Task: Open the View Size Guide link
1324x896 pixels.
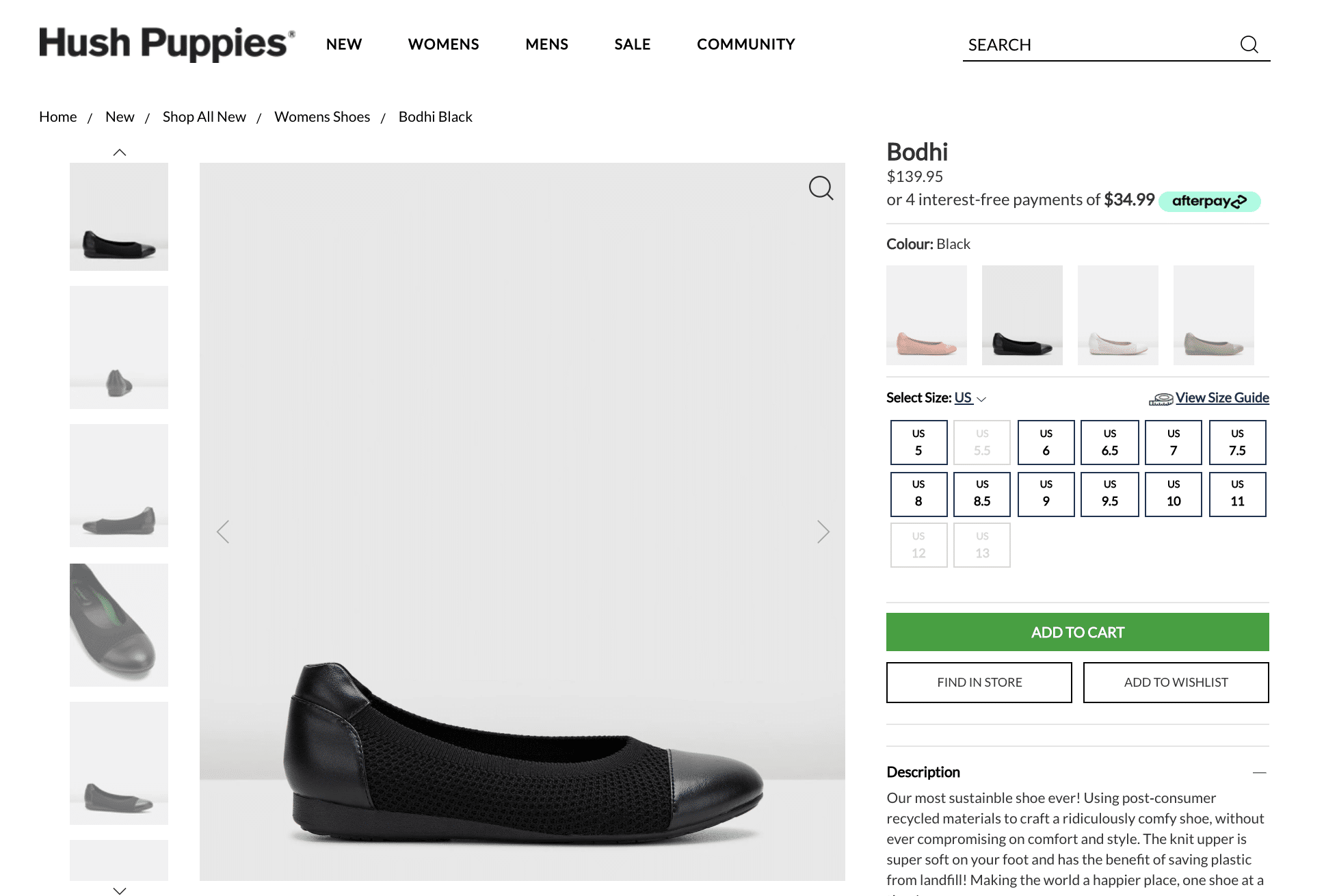Action: [x=1221, y=398]
